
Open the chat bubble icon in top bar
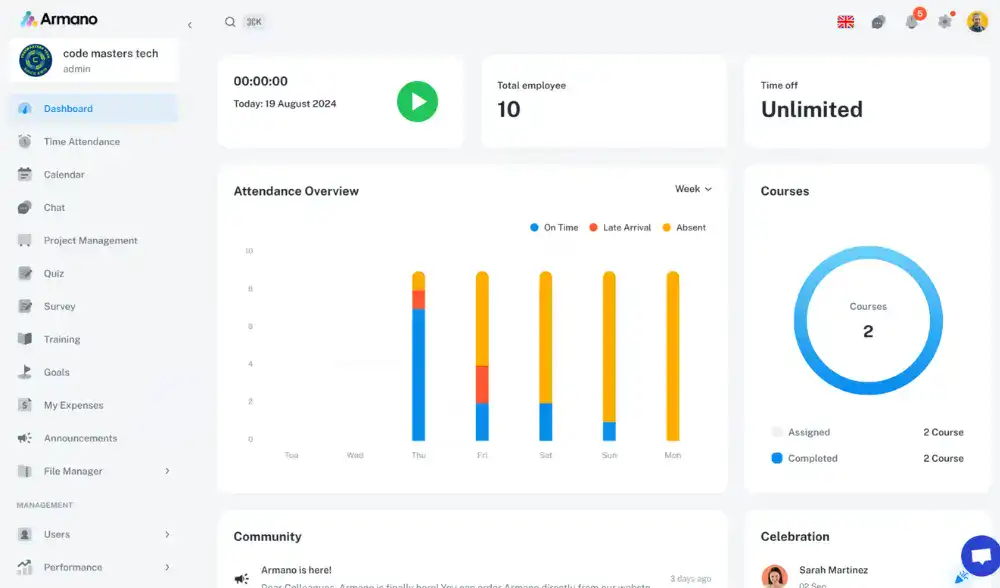click(x=878, y=22)
